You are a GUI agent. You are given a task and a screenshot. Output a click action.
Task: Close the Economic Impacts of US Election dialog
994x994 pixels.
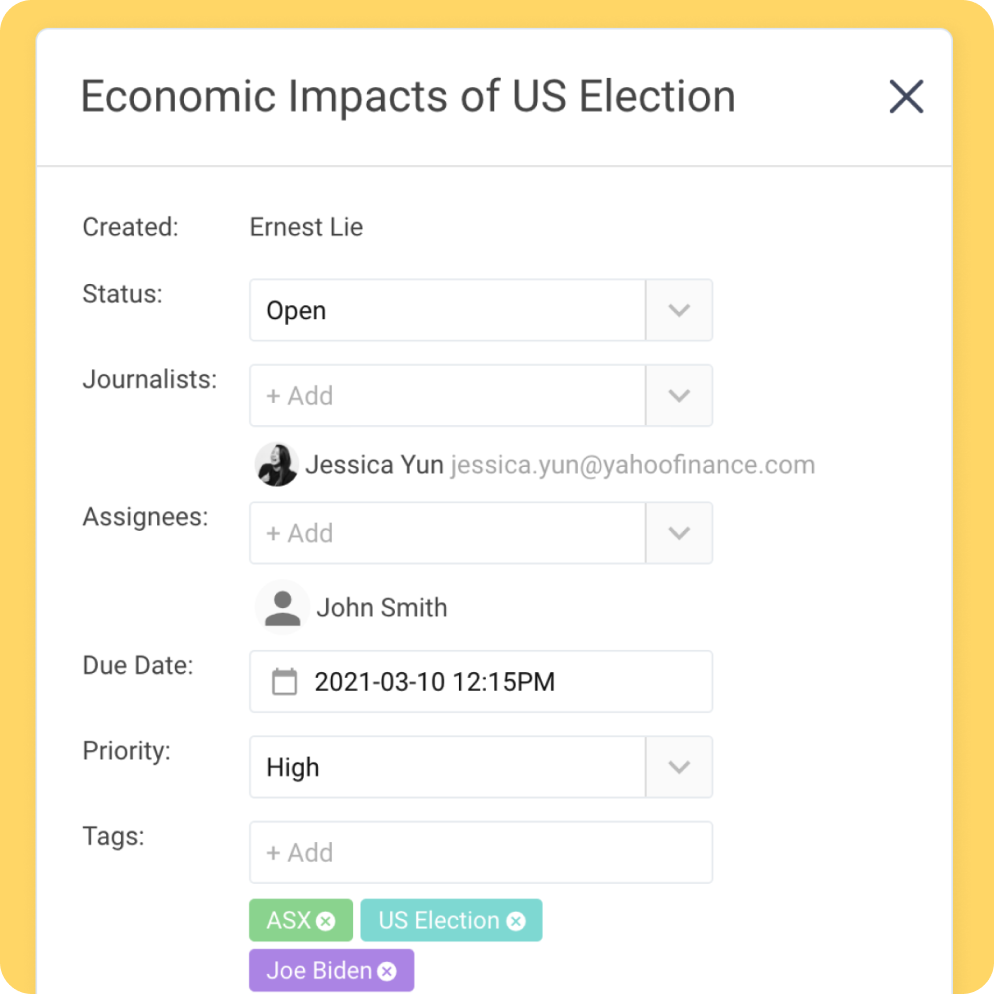(x=906, y=96)
